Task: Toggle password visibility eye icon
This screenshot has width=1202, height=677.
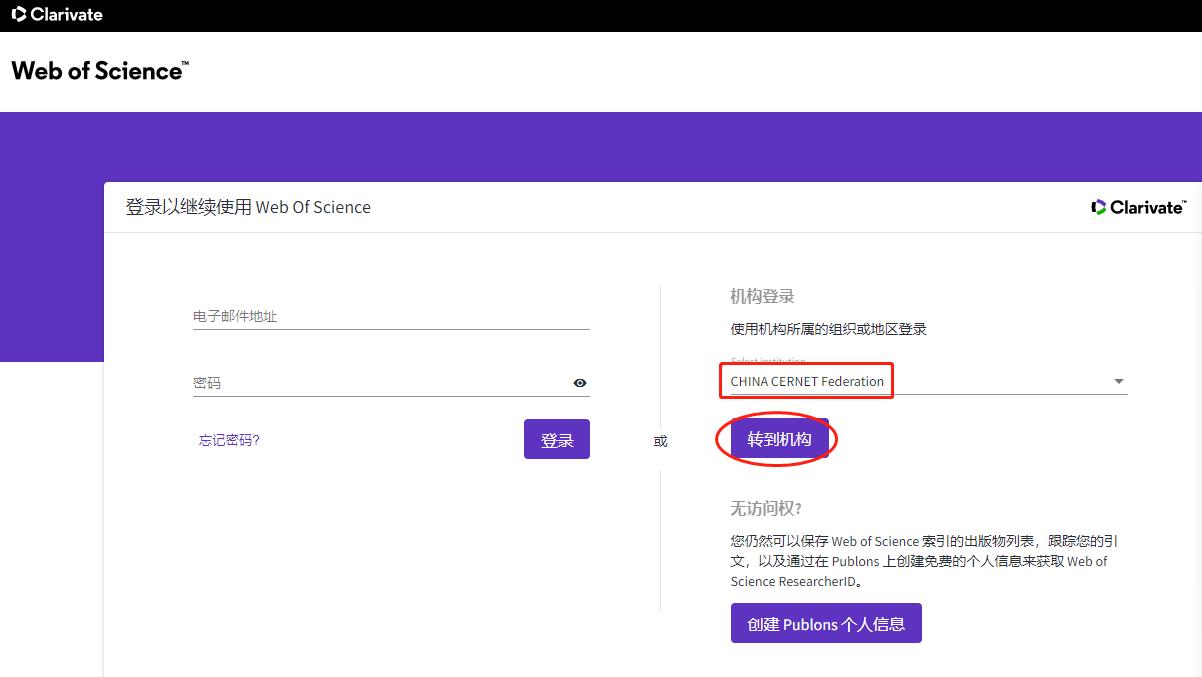Action: click(580, 383)
